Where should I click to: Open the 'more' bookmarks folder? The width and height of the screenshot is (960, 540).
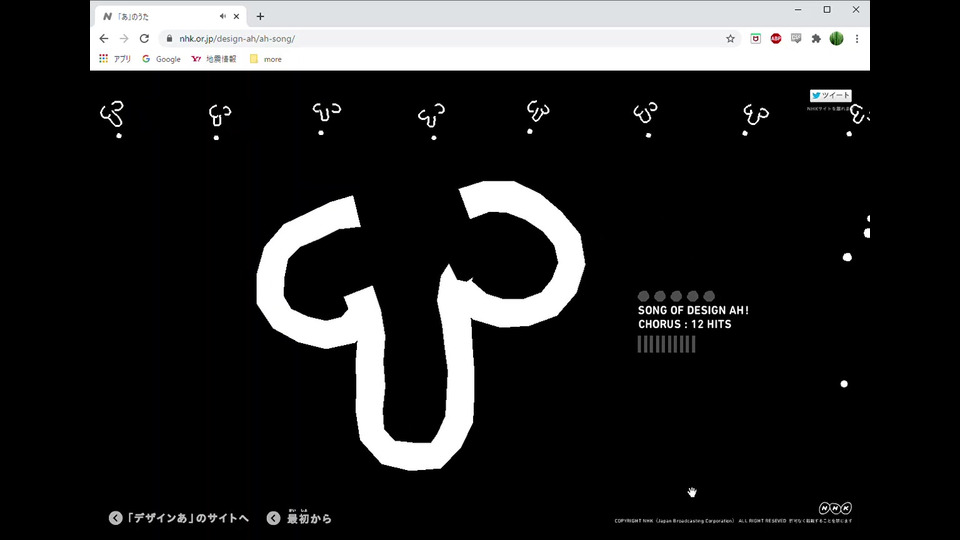click(x=266, y=59)
